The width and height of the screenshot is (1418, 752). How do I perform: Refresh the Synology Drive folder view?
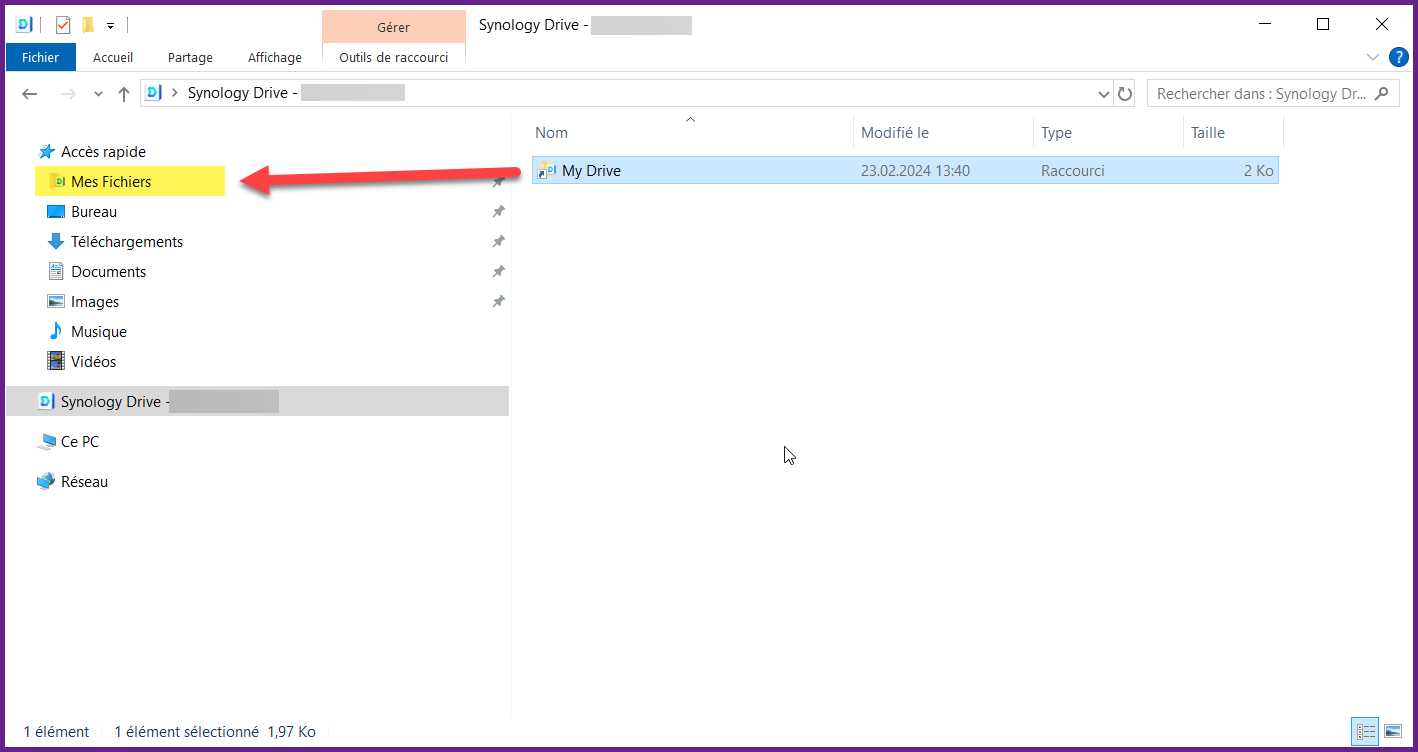pyautogui.click(x=1125, y=94)
